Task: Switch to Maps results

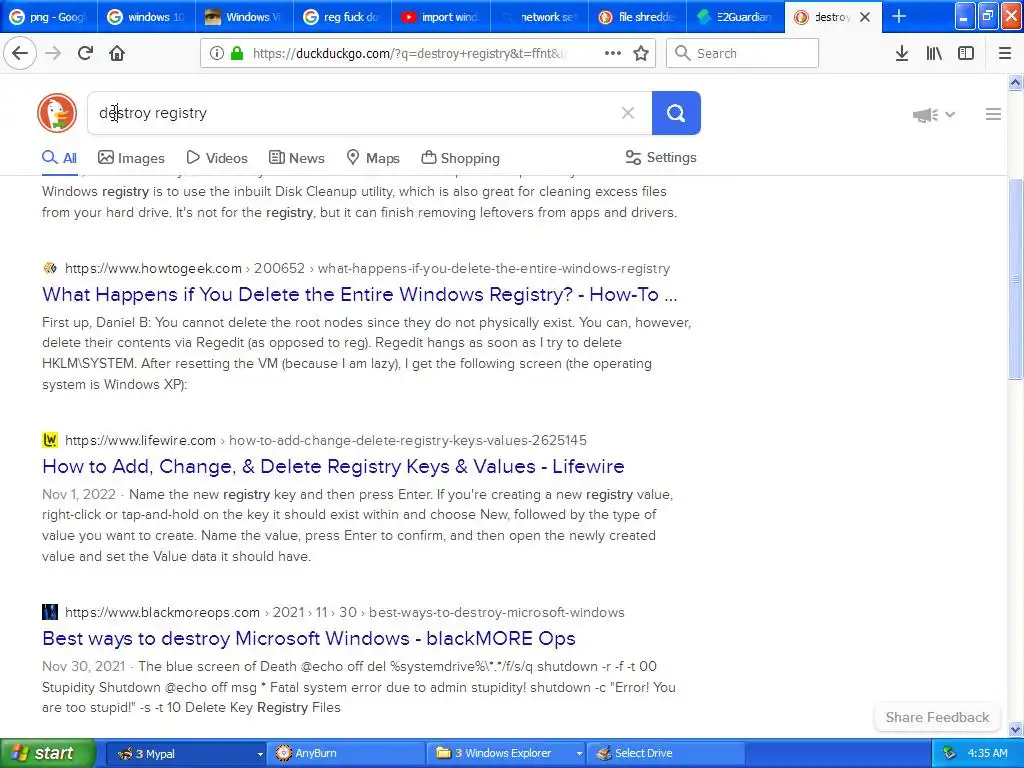Action: pos(373,157)
